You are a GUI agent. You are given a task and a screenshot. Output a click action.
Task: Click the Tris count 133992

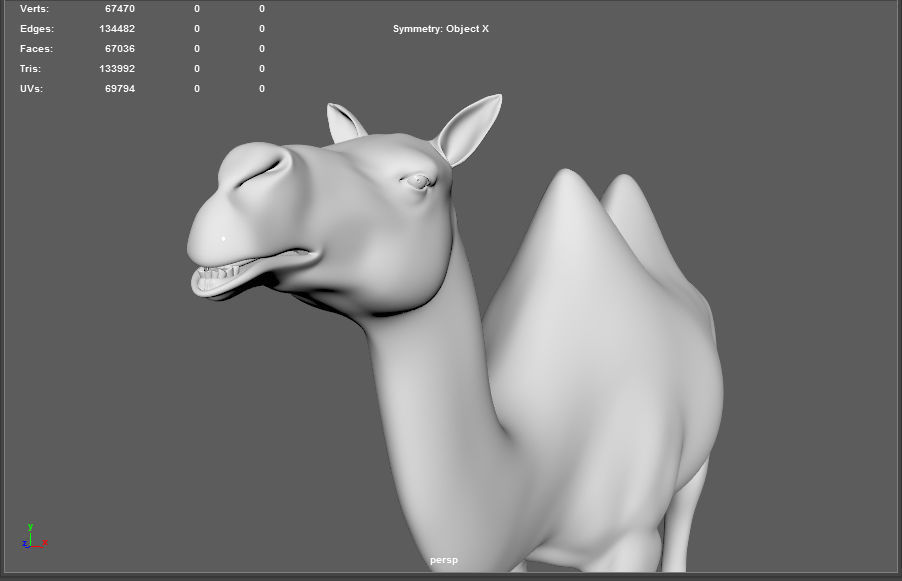[117, 68]
